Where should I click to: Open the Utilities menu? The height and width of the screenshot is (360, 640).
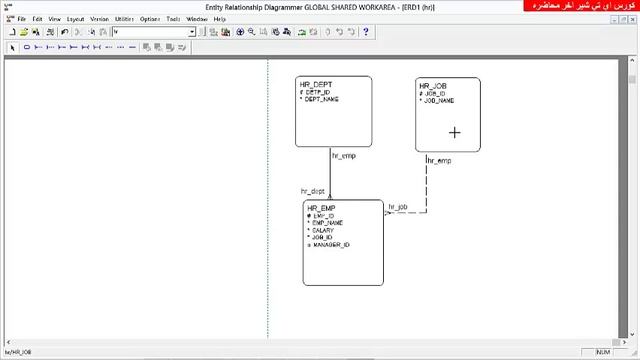pos(124,19)
